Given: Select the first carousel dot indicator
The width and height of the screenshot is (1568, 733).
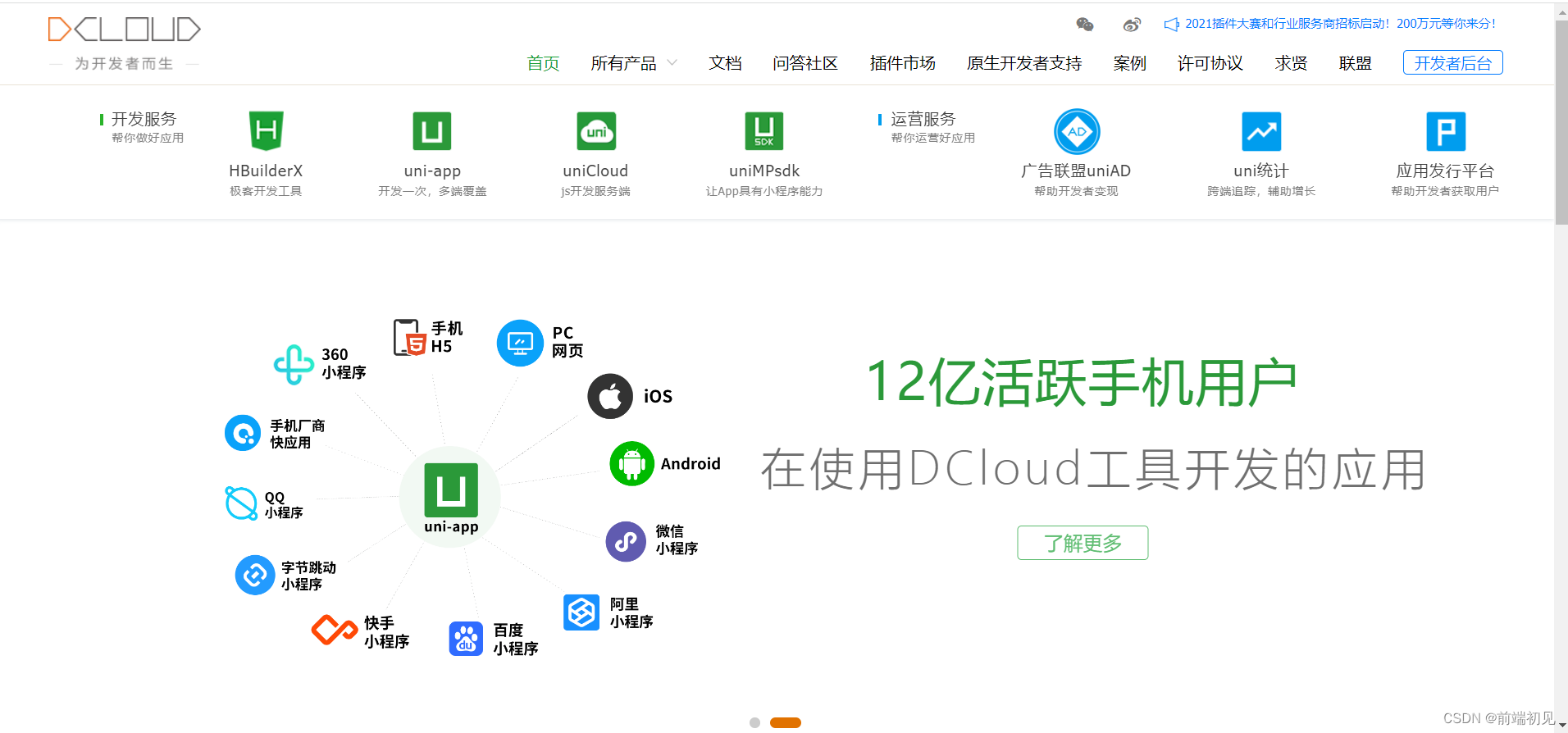Looking at the screenshot, I should (x=754, y=722).
